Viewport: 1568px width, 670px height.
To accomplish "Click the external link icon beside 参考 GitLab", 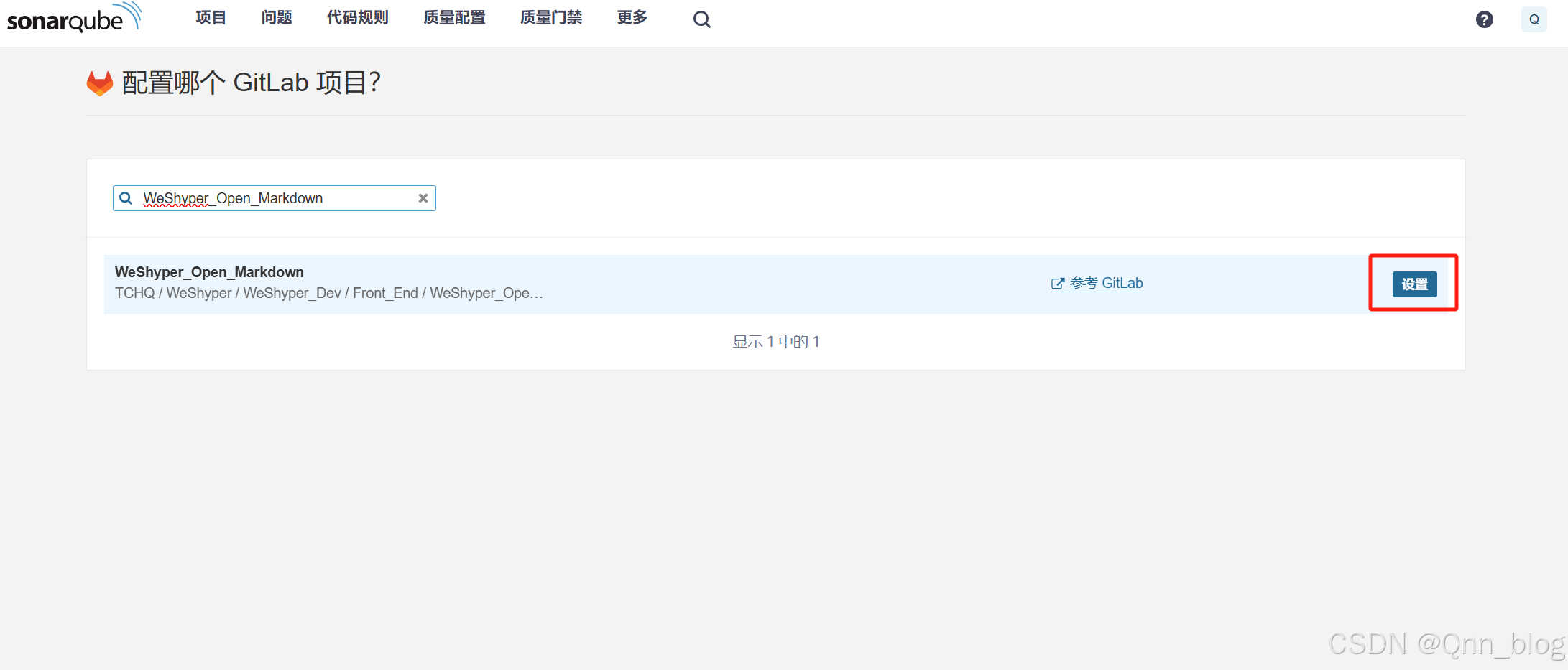I will point(1058,283).
